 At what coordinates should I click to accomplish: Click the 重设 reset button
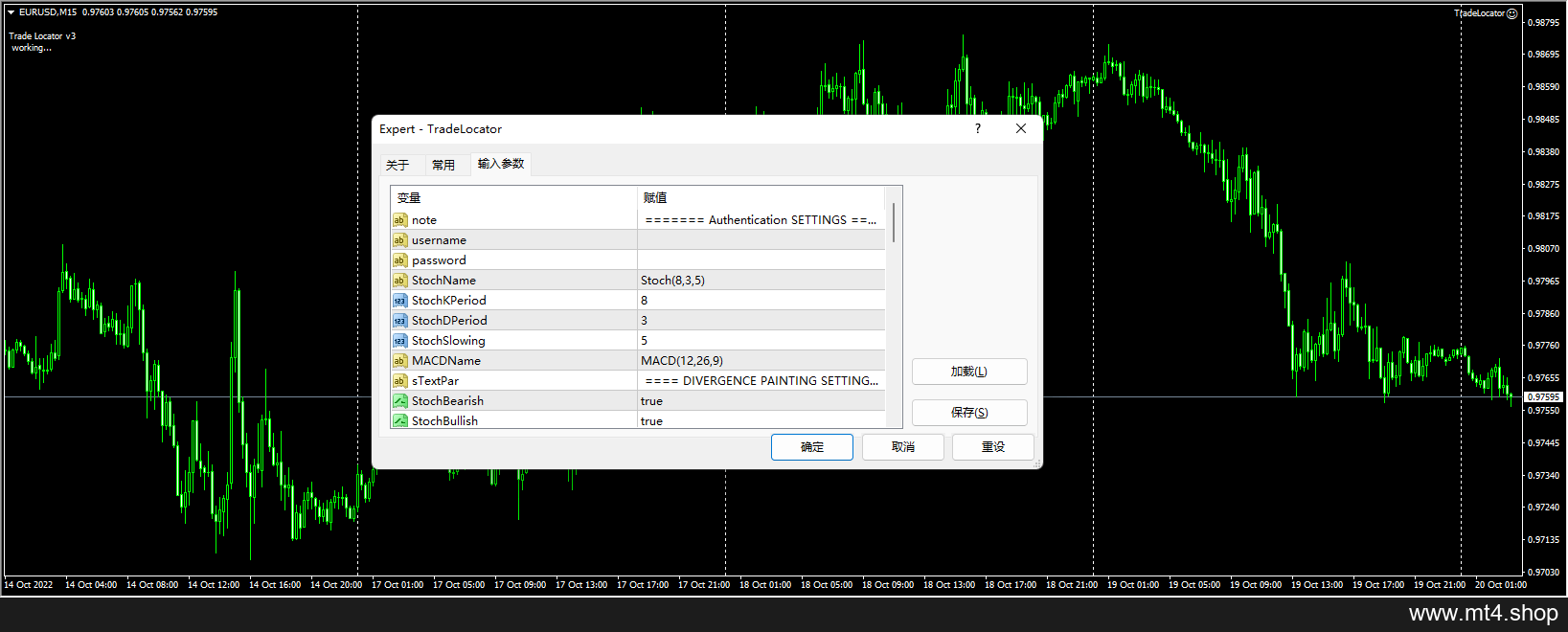click(993, 447)
